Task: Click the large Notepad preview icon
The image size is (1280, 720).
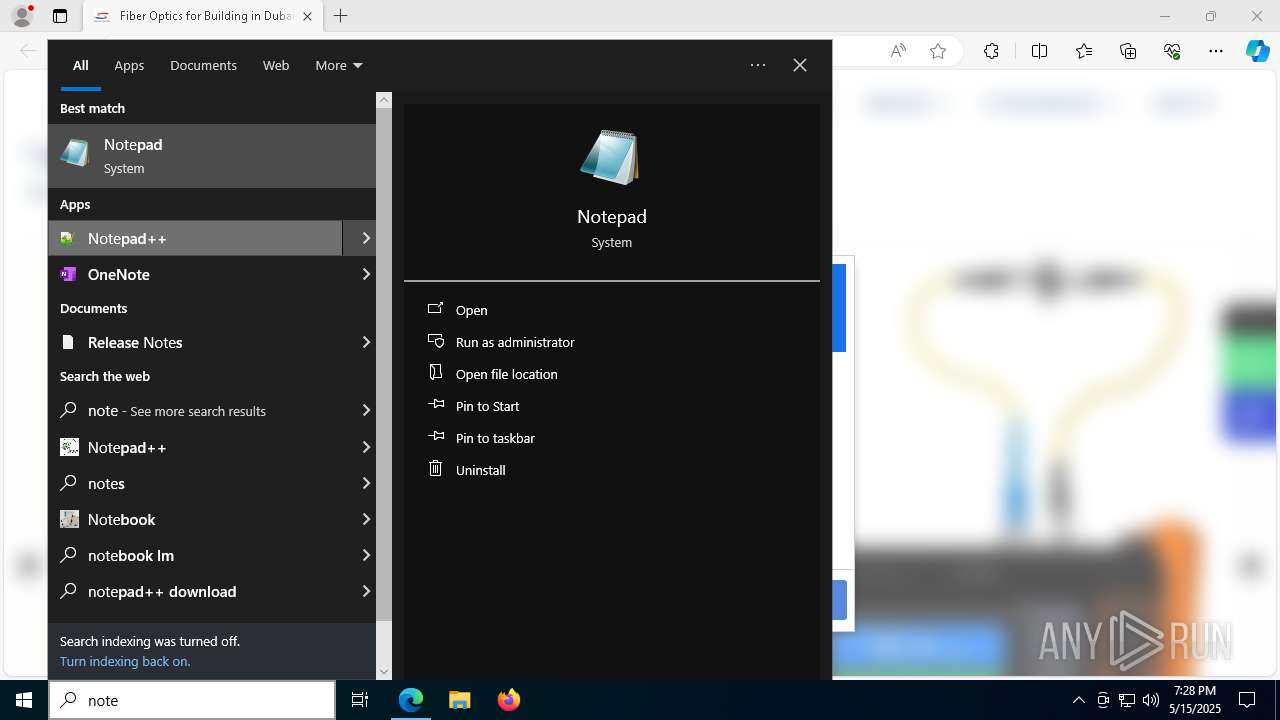Action: (610, 157)
